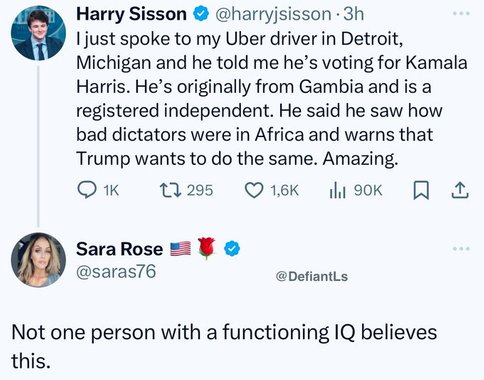The image size is (484, 380).
Task: Like the tweet with 1,6K hearts
Action: [254, 190]
